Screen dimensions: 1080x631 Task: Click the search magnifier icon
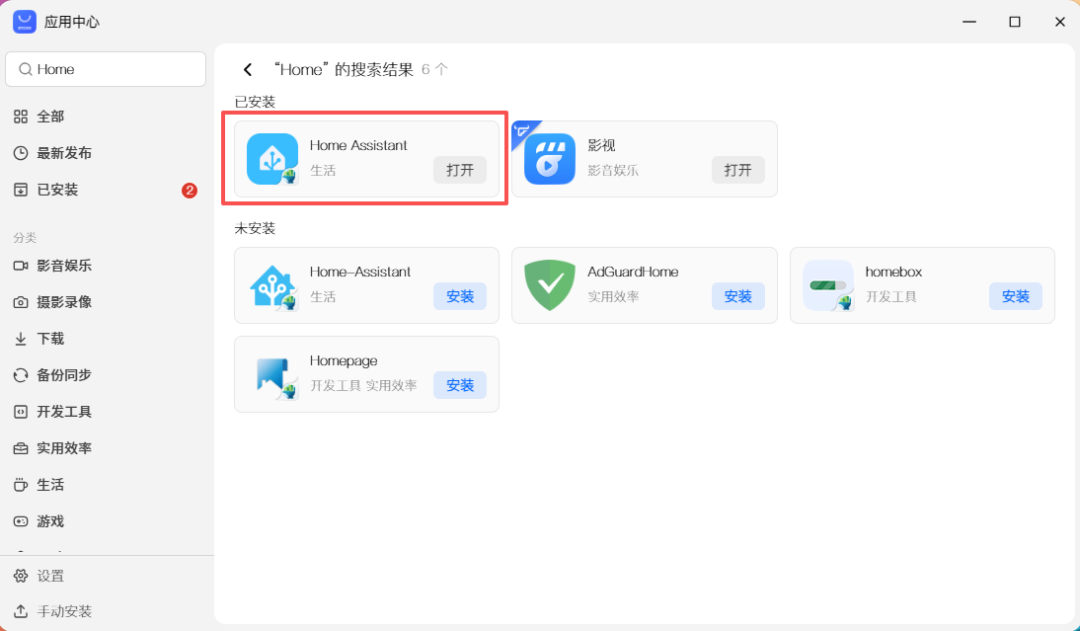[x=25, y=70]
